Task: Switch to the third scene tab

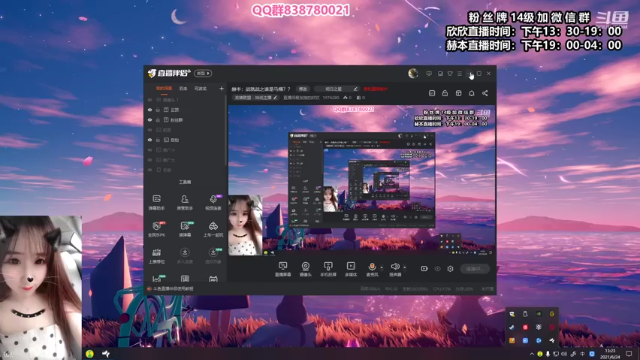Action: coord(200,88)
